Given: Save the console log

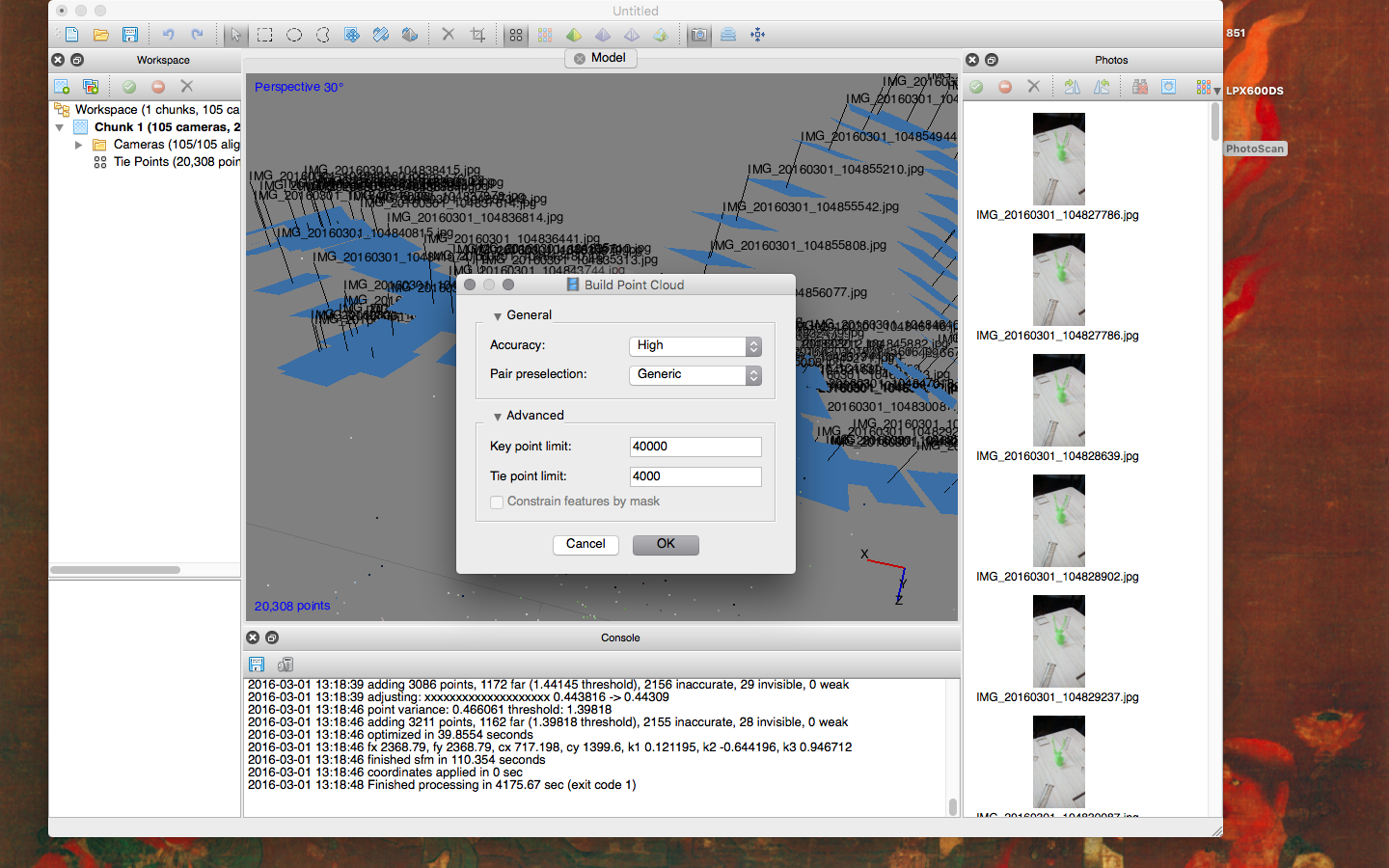Looking at the screenshot, I should point(257,665).
